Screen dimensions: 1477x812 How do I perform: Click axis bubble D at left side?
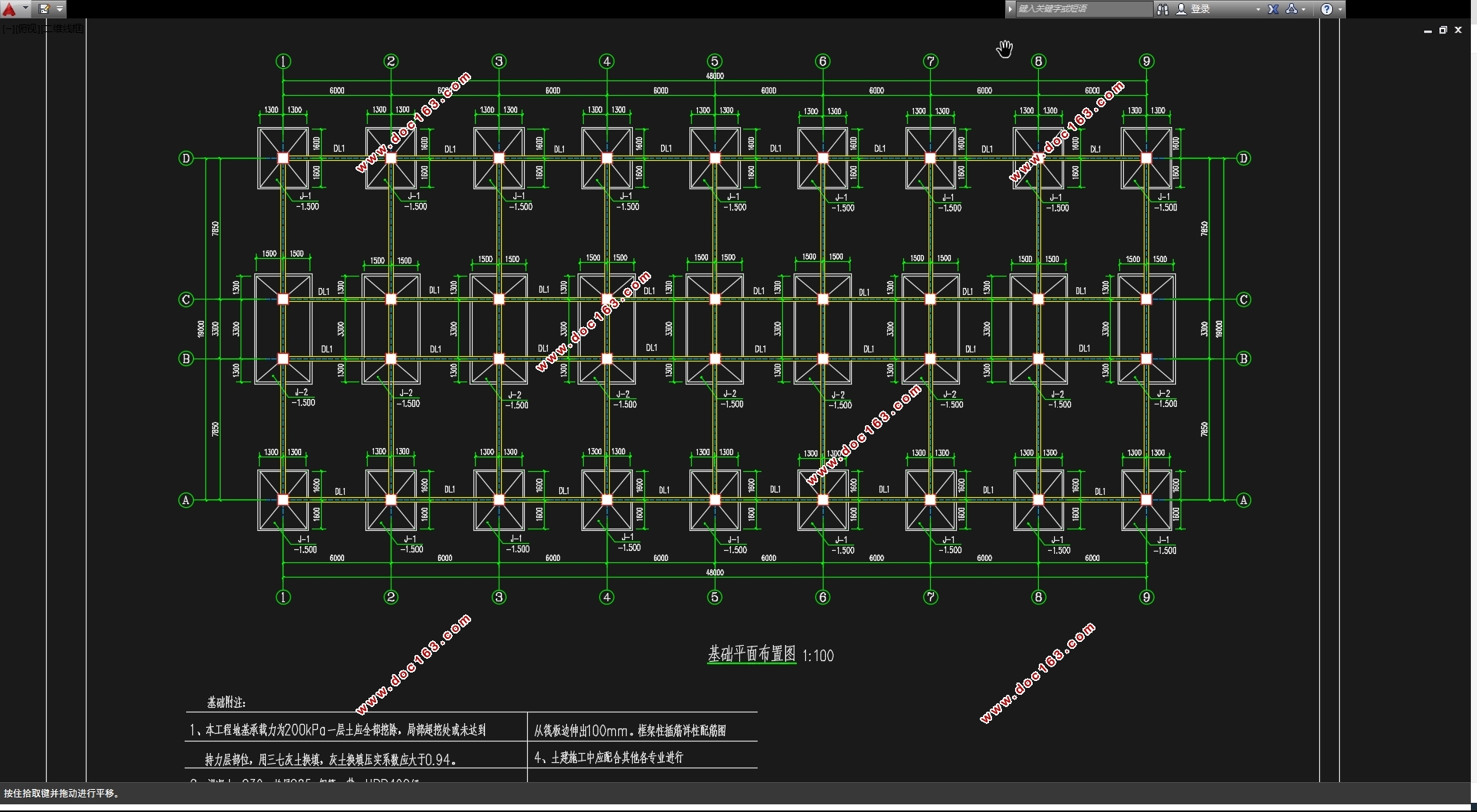[x=185, y=159]
